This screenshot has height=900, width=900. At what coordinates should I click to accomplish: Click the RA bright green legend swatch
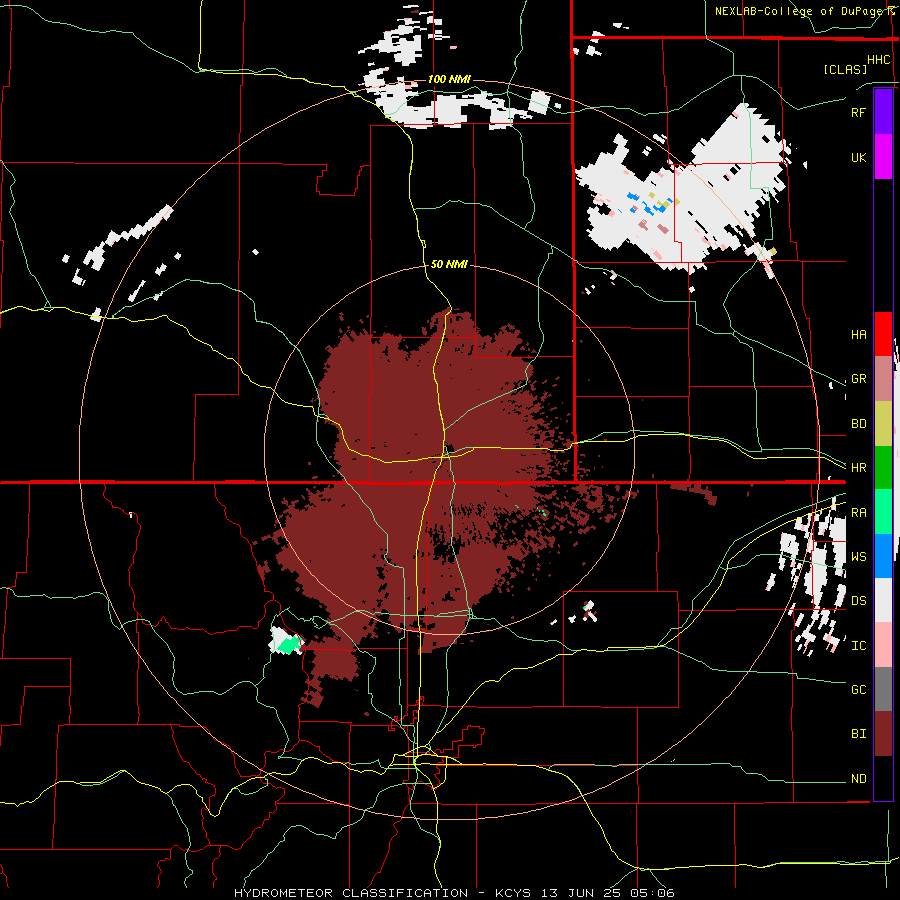pyautogui.click(x=883, y=512)
